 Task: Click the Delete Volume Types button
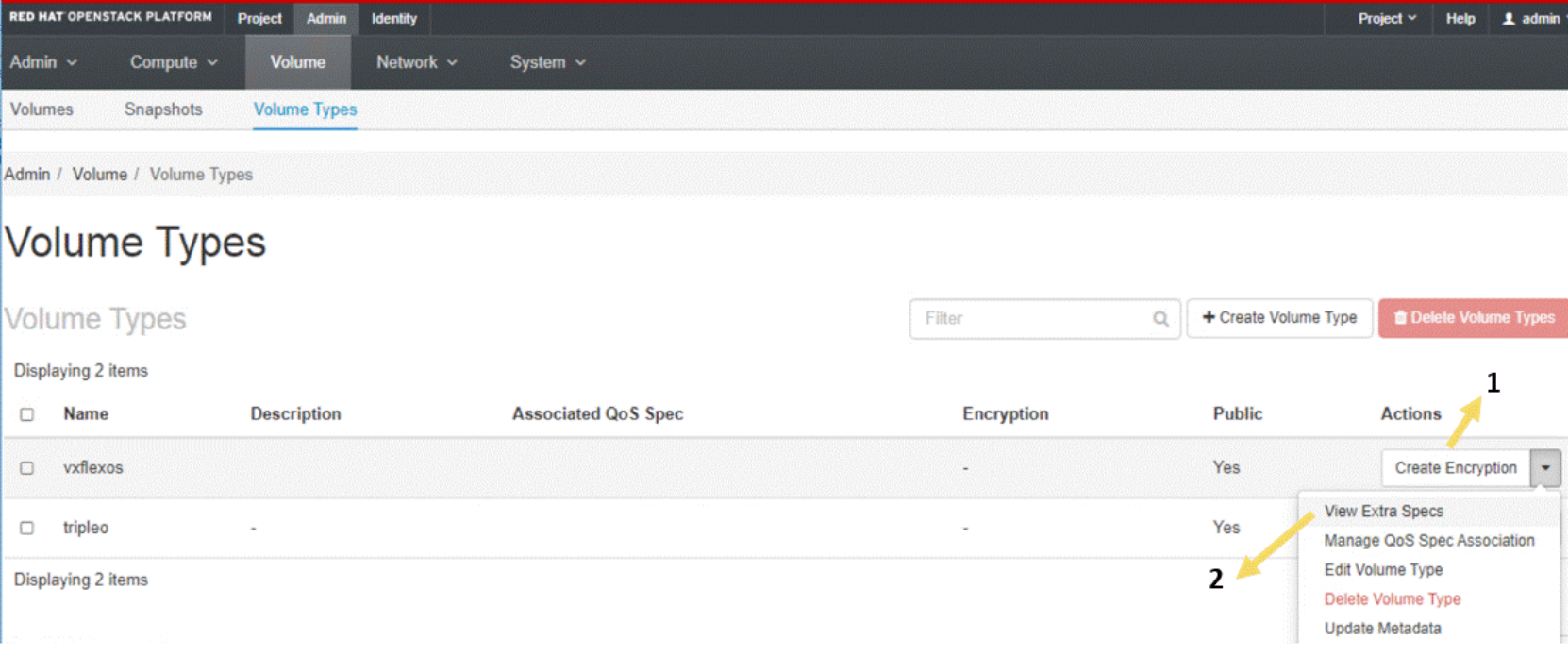click(1474, 318)
